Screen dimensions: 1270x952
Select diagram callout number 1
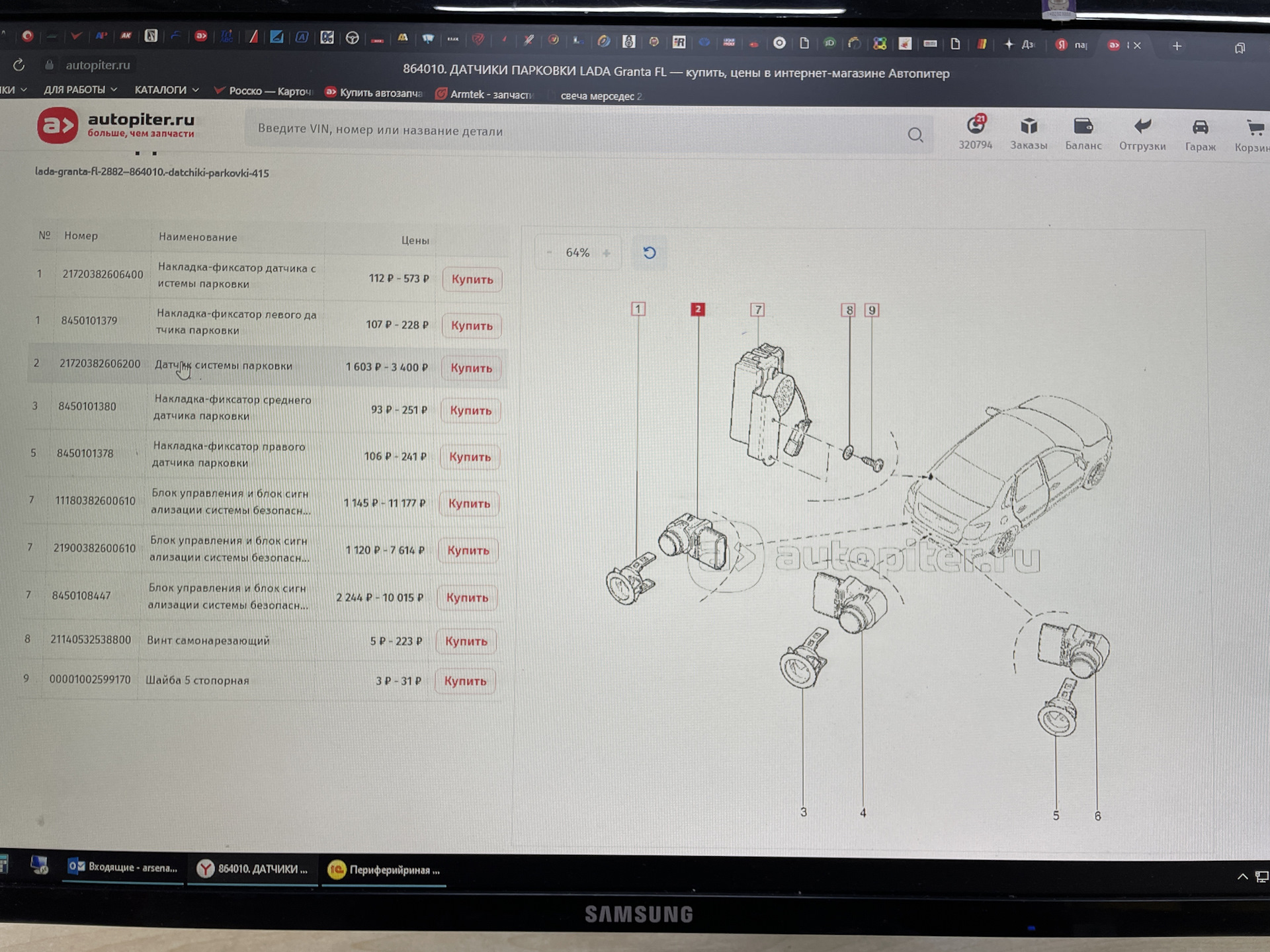638,309
